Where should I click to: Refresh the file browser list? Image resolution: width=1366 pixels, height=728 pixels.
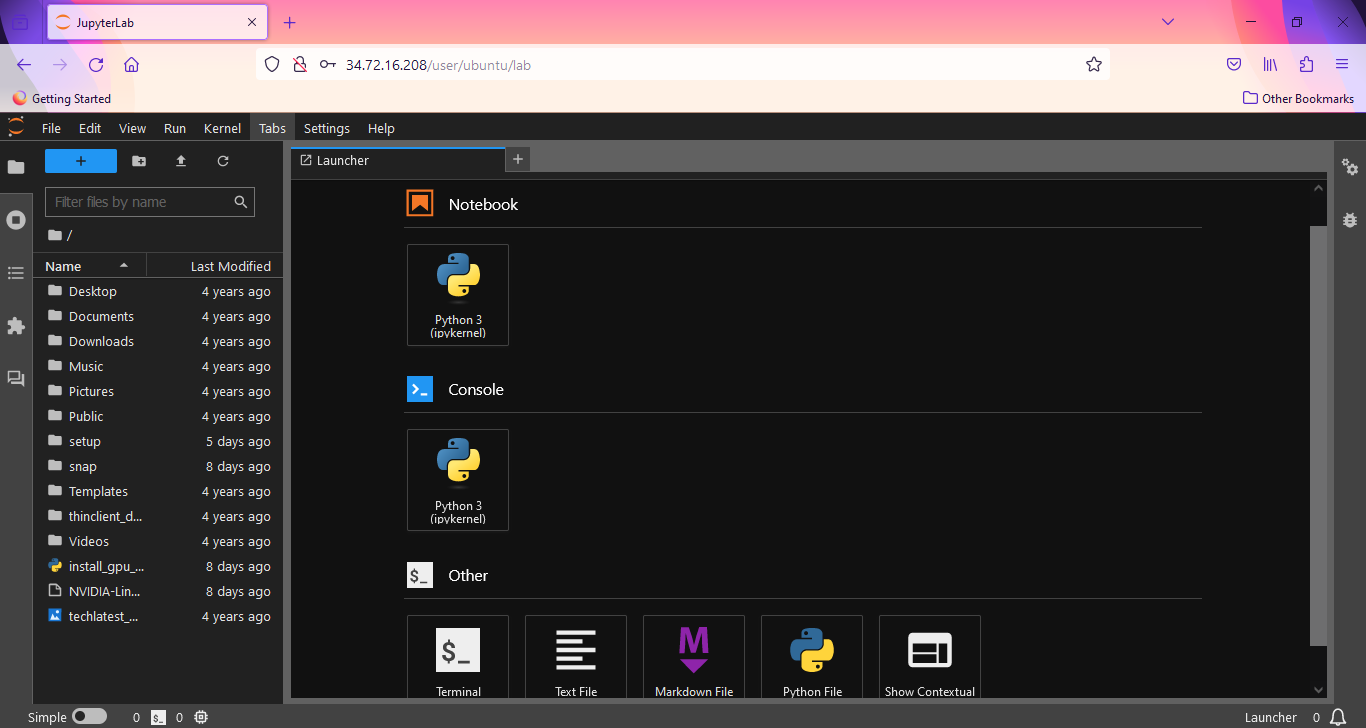223,161
